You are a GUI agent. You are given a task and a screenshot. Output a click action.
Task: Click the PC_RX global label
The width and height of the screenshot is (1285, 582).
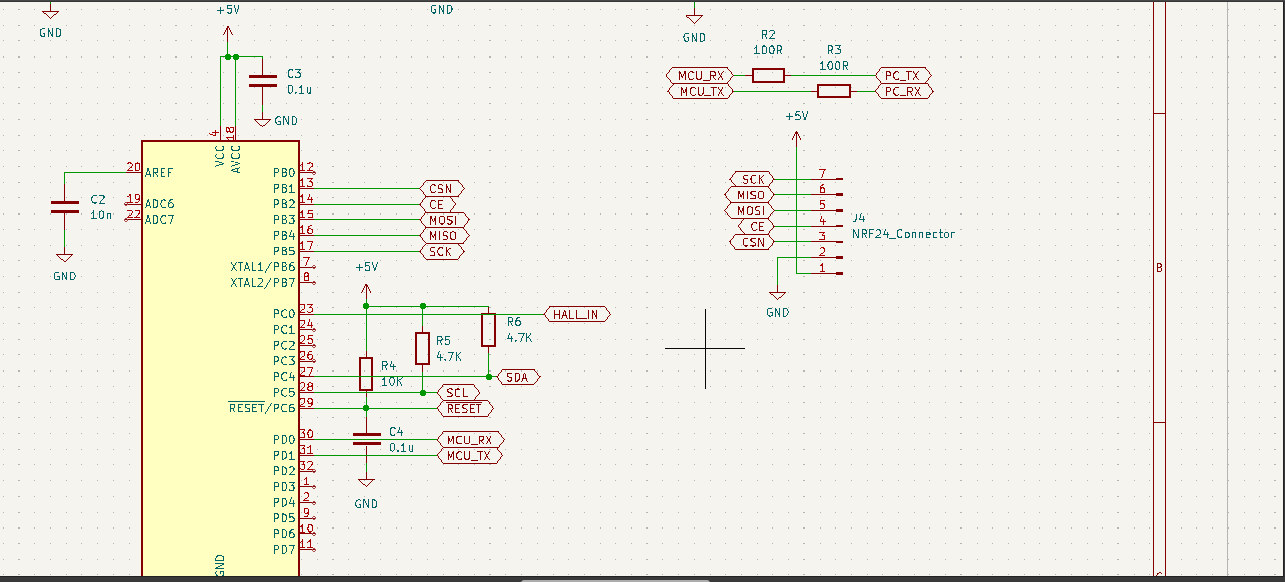click(904, 91)
